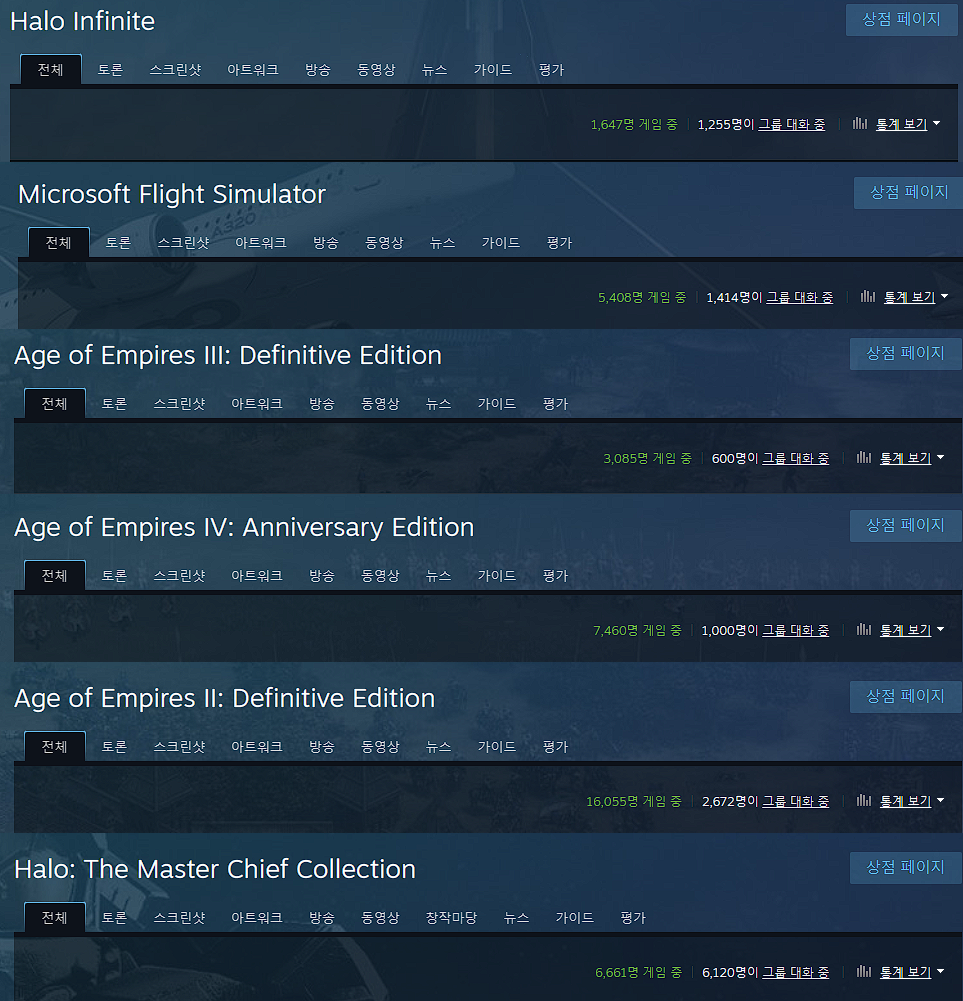963x1001 pixels.
Task: Expand the 통계 보기 dropdown arrow for Halo Infinite
Action: (x=936, y=123)
